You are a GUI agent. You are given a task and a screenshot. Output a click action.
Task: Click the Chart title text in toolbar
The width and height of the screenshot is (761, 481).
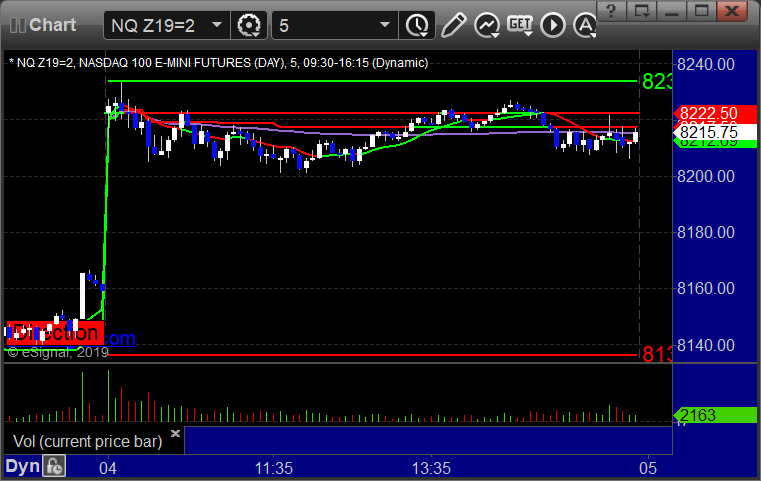[x=52, y=25]
